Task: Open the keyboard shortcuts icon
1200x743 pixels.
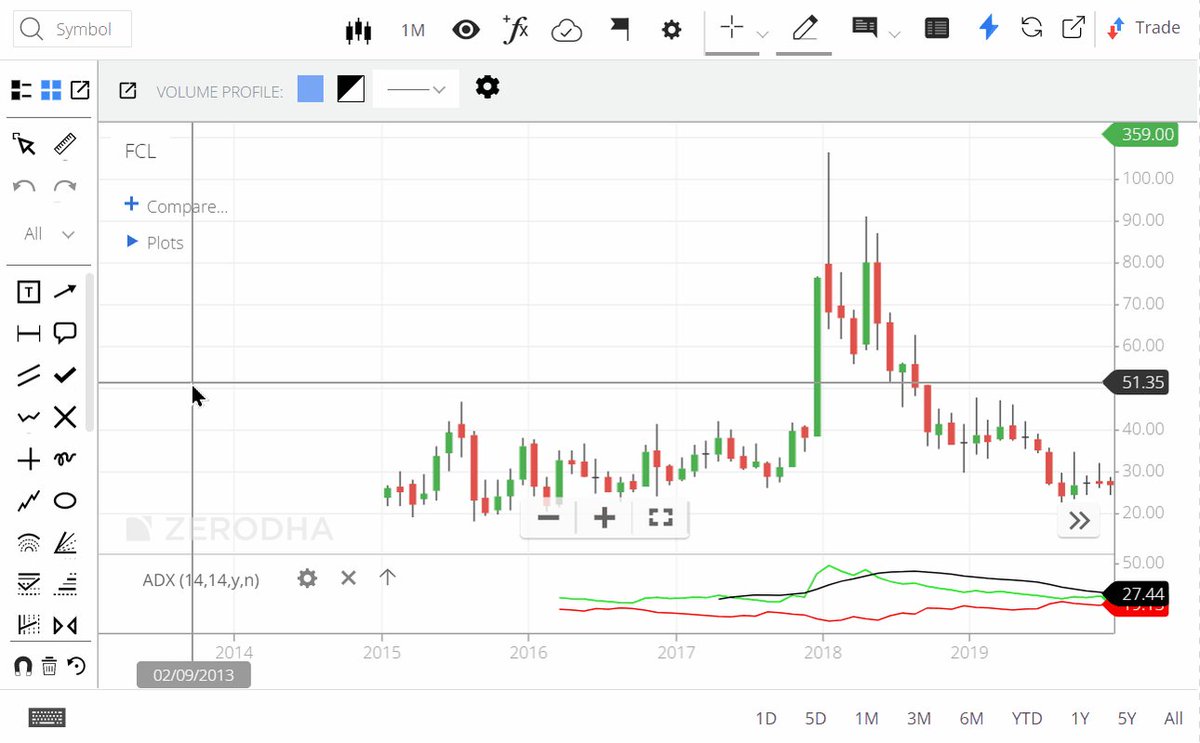Action: [x=48, y=717]
